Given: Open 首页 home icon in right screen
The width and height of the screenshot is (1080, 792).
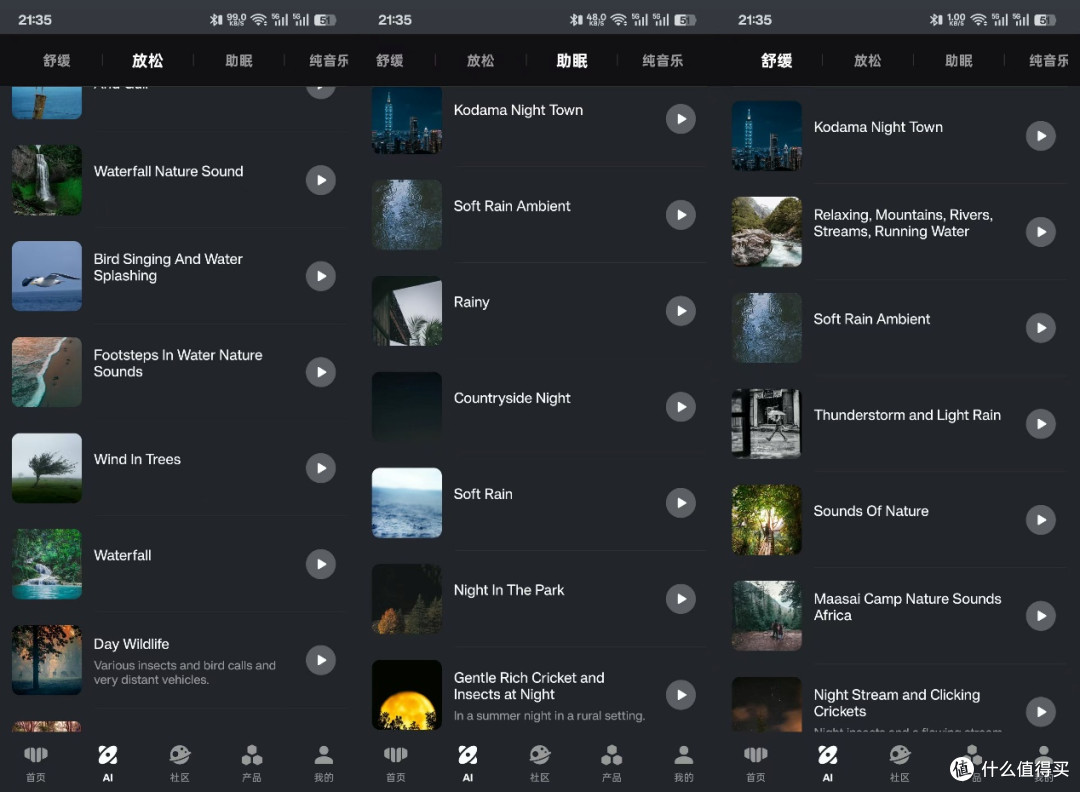Looking at the screenshot, I should 756,763.
